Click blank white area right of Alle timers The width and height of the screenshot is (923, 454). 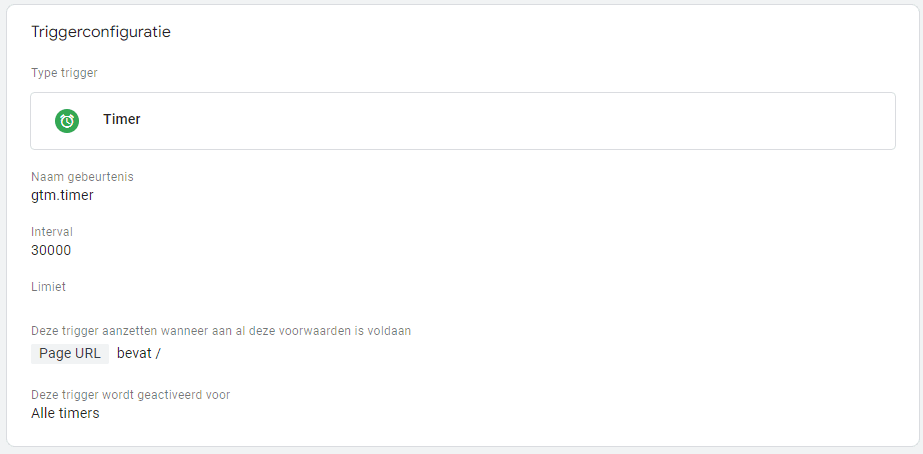click(x=500, y=413)
